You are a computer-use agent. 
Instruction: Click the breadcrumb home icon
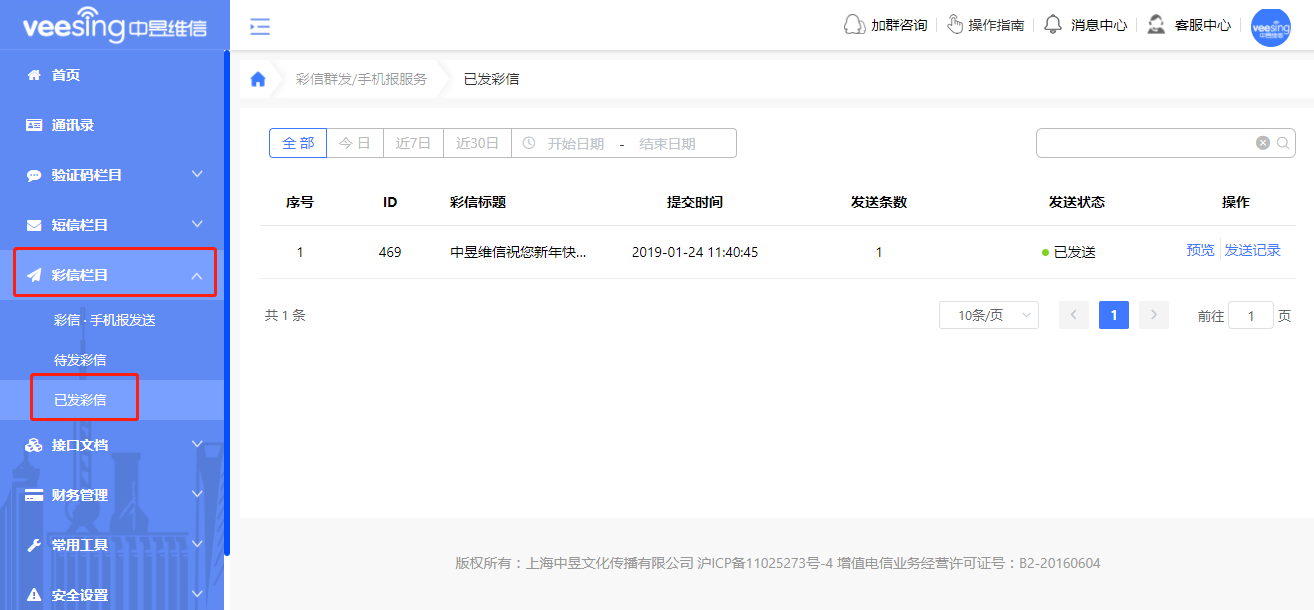[257, 76]
